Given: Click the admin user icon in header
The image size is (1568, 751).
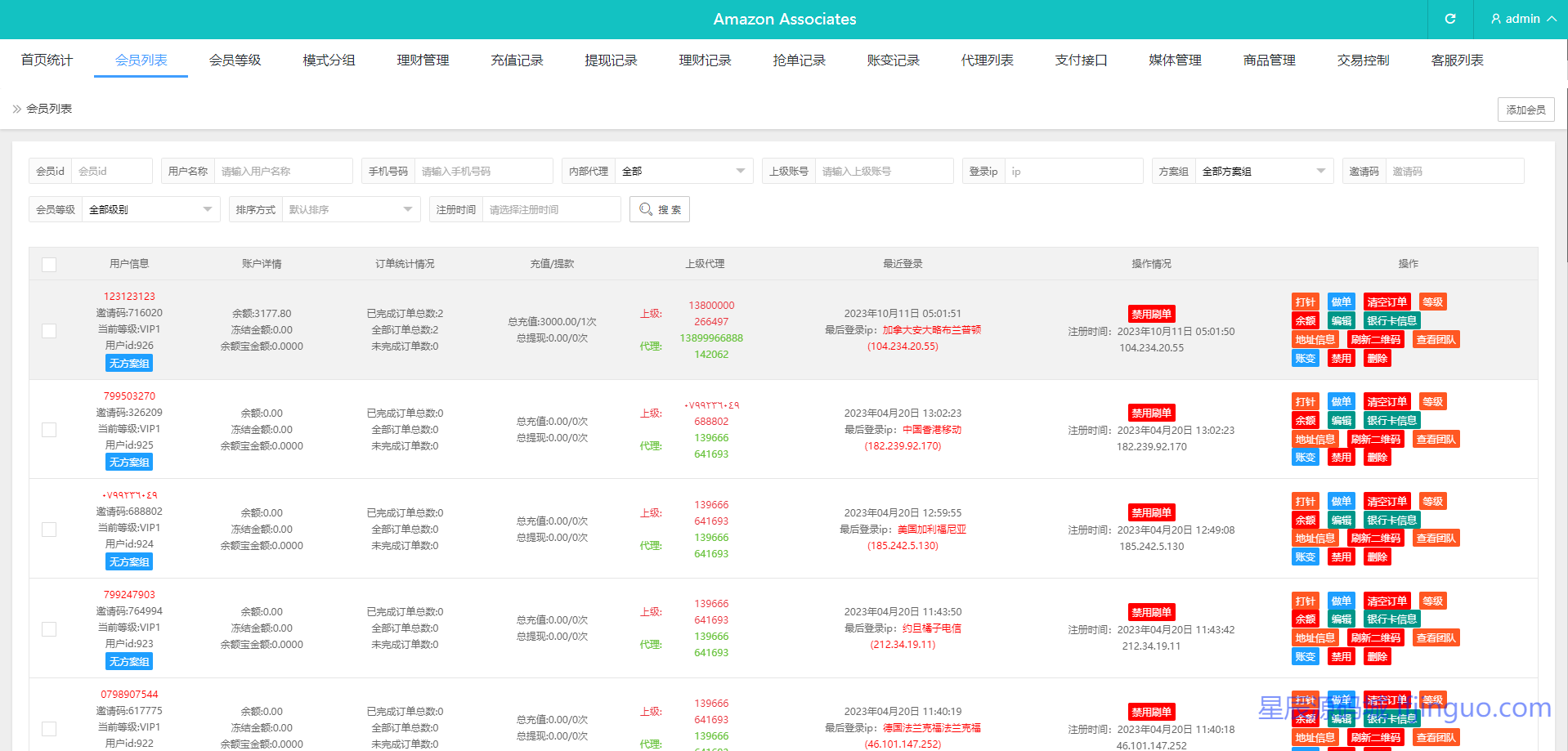Looking at the screenshot, I should [x=1496, y=19].
